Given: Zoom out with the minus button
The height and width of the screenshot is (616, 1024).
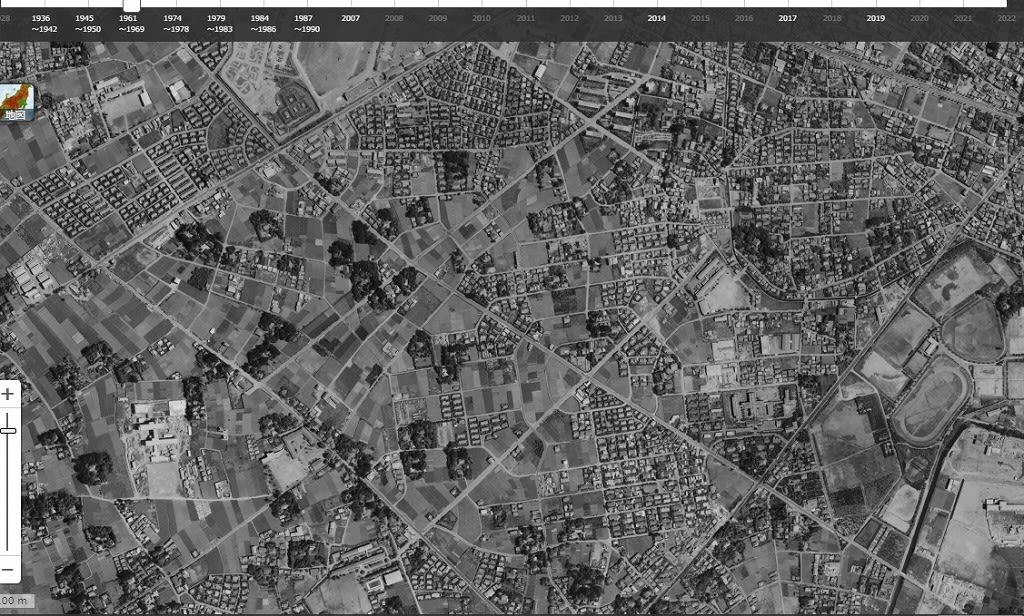Looking at the screenshot, I should coord(8,570).
